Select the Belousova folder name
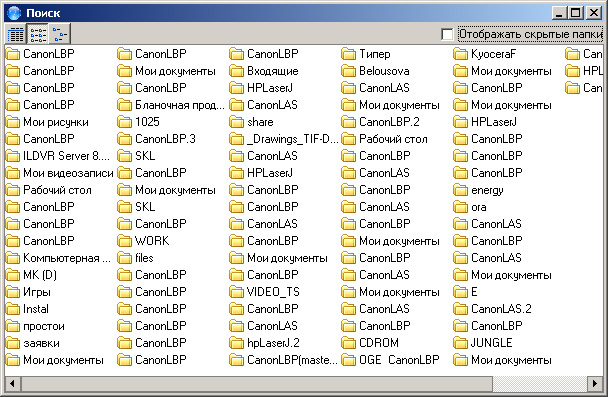608x397 pixels. coord(384,71)
